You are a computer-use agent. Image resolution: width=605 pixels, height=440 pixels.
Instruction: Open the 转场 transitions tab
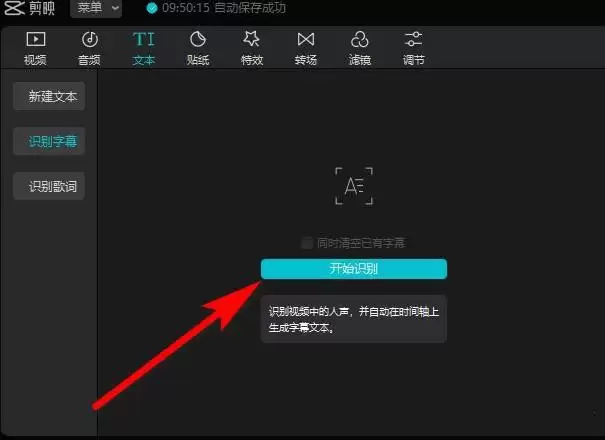(306, 47)
